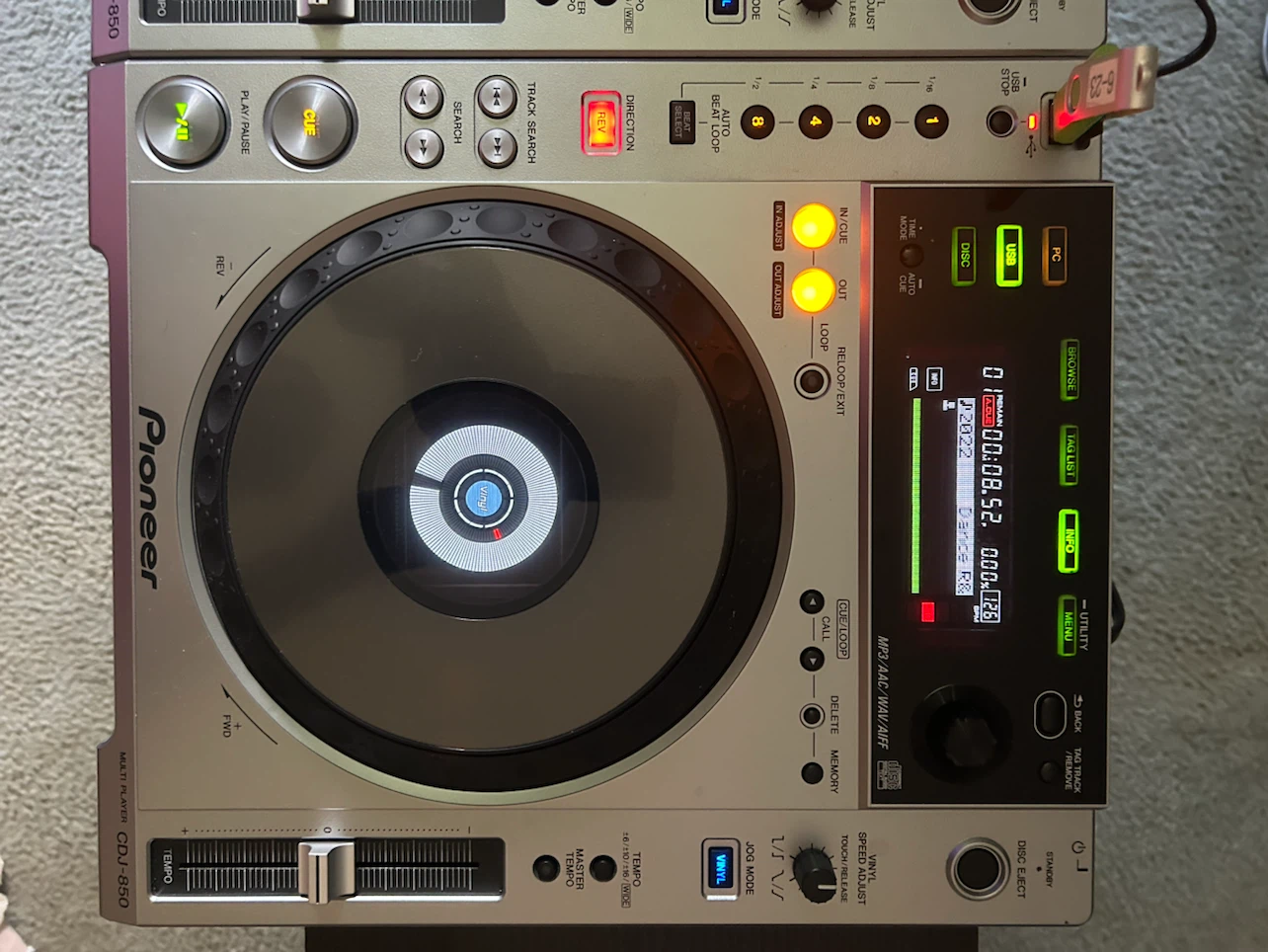Tap the Pioneer logo on the deck
Screen dimensions: 1268x952
click(x=150, y=497)
